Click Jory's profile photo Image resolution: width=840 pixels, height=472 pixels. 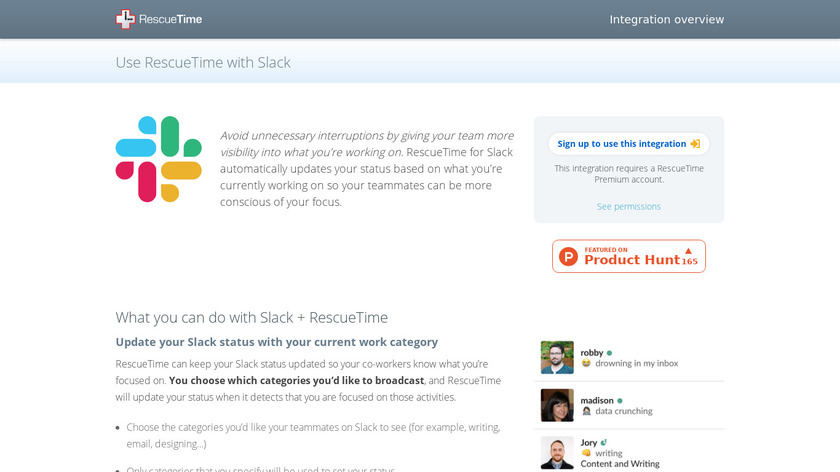(557, 452)
